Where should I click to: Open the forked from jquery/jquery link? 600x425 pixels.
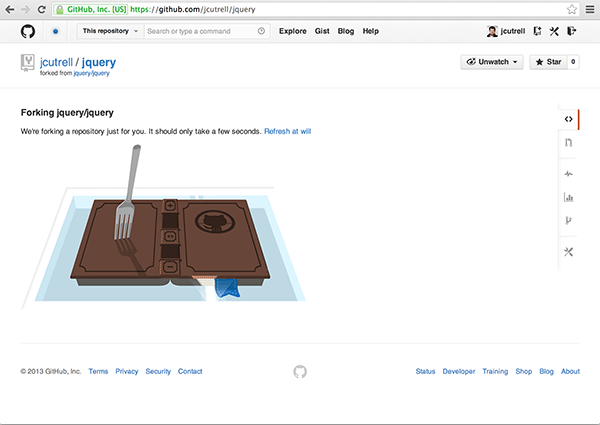point(91,73)
